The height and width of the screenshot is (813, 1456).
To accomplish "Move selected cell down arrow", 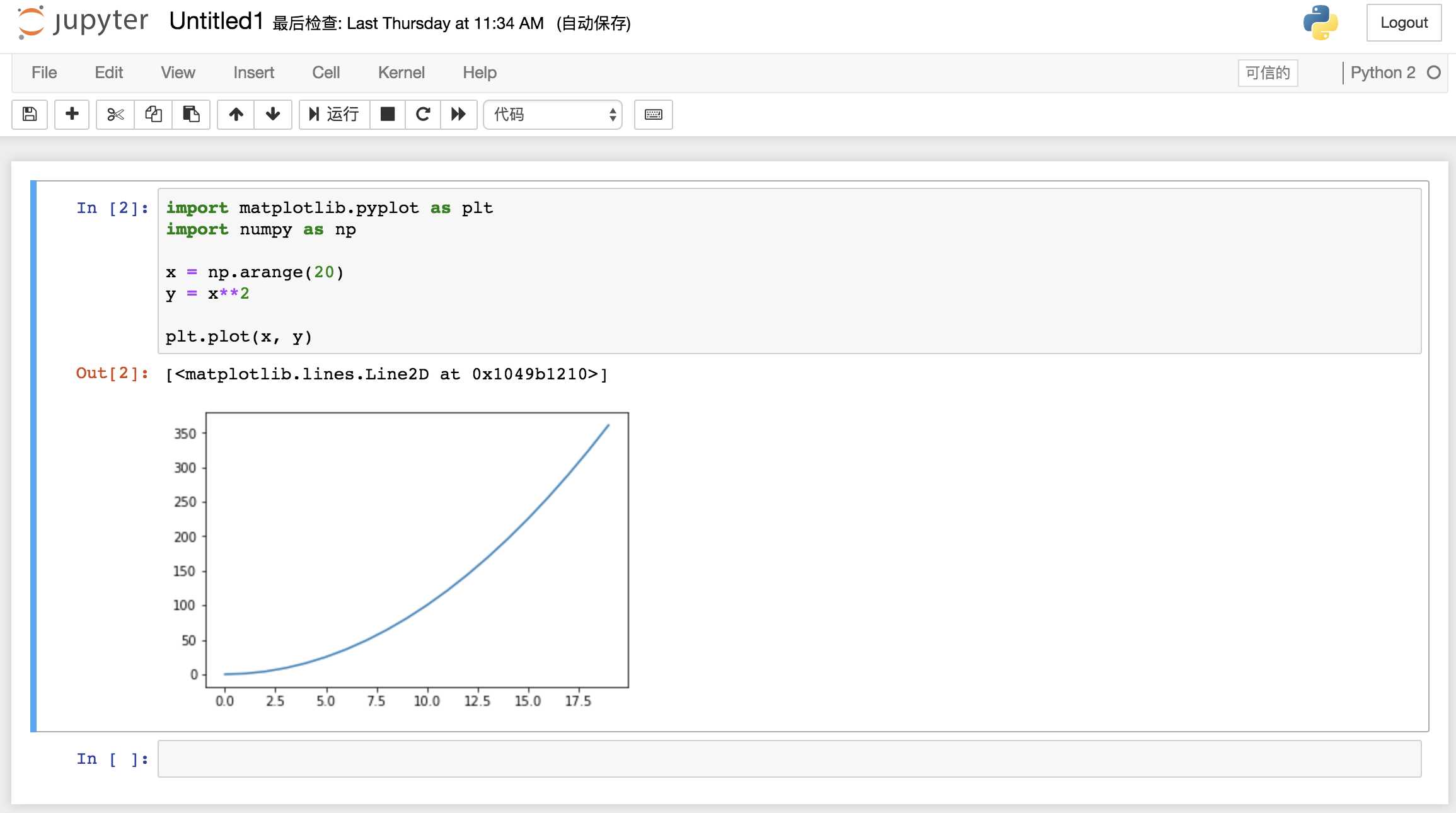I will [x=273, y=114].
